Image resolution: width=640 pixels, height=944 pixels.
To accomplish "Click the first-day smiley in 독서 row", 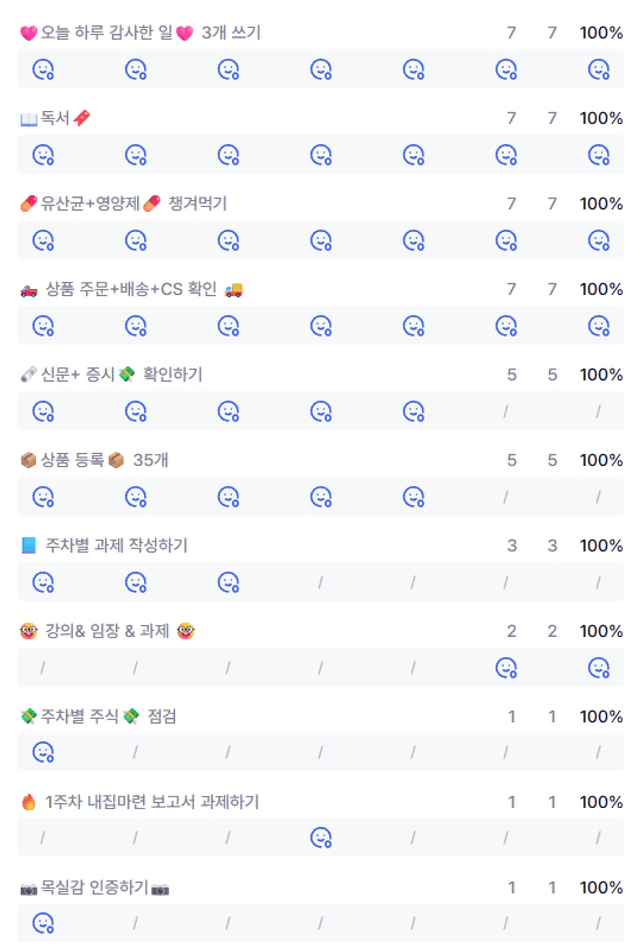I will [43, 155].
